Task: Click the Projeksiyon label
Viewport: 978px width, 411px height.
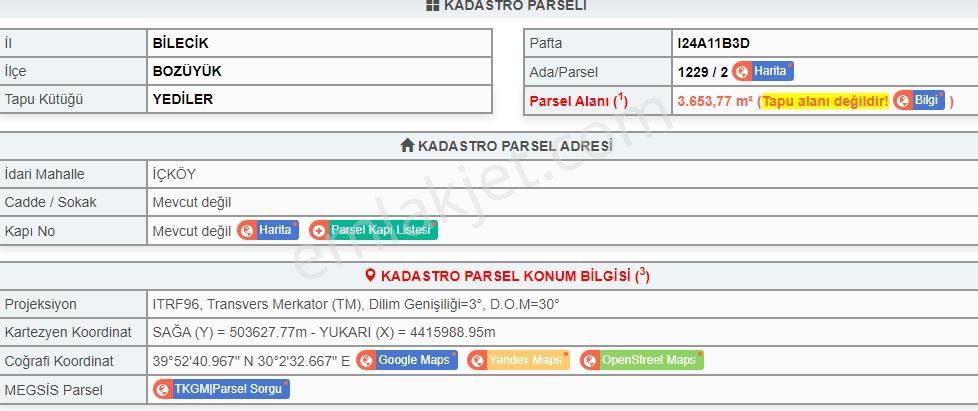Action: click(x=41, y=304)
